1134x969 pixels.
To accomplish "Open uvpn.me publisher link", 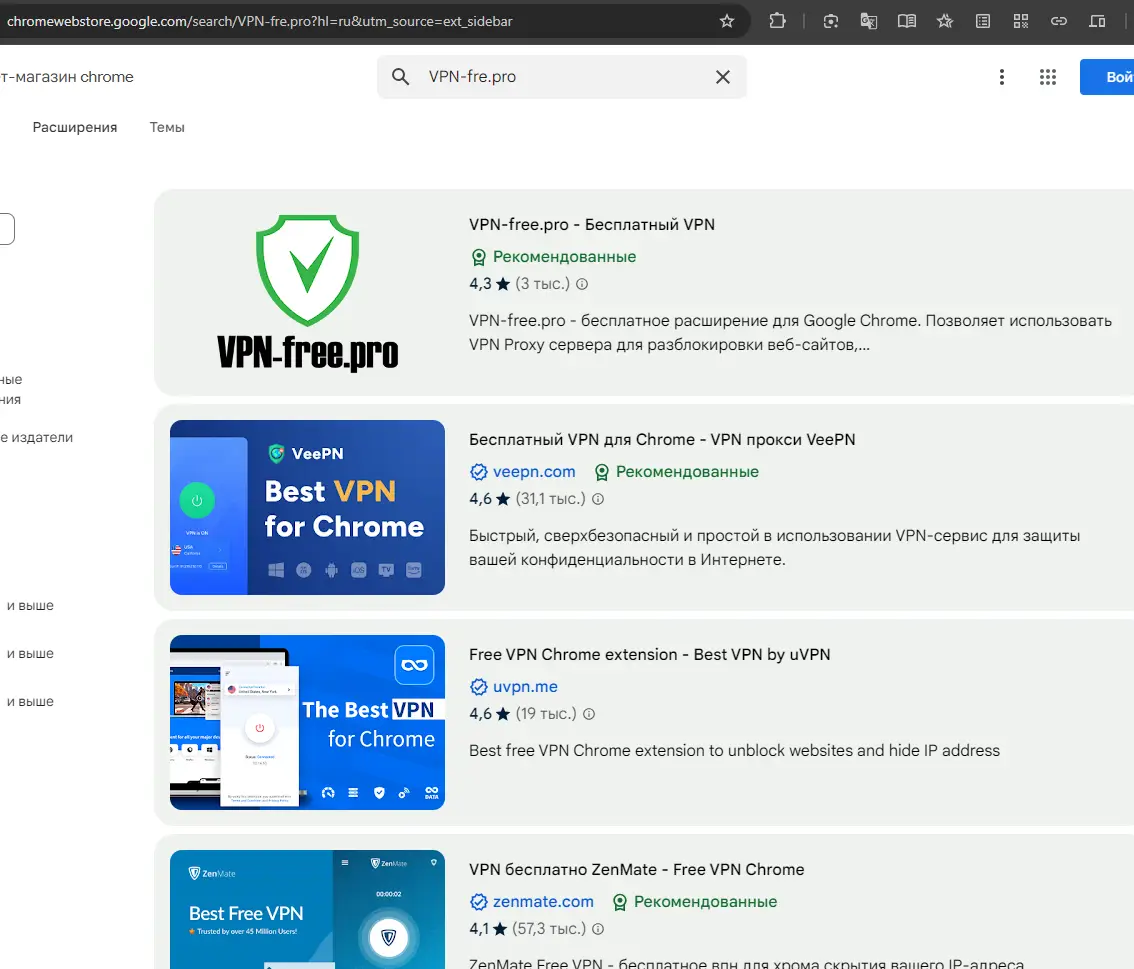I will click(x=525, y=686).
